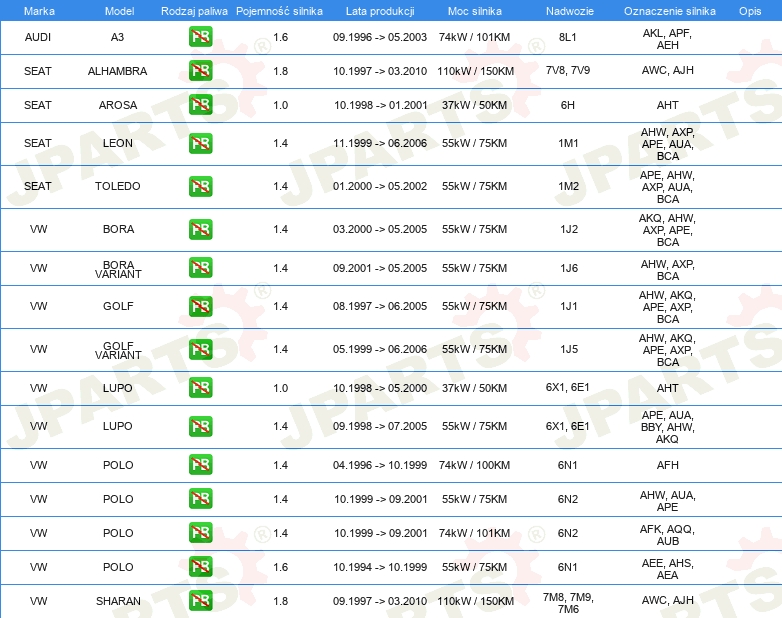Click the Moc silnika column header
This screenshot has width=782, height=618.
coord(474,11)
